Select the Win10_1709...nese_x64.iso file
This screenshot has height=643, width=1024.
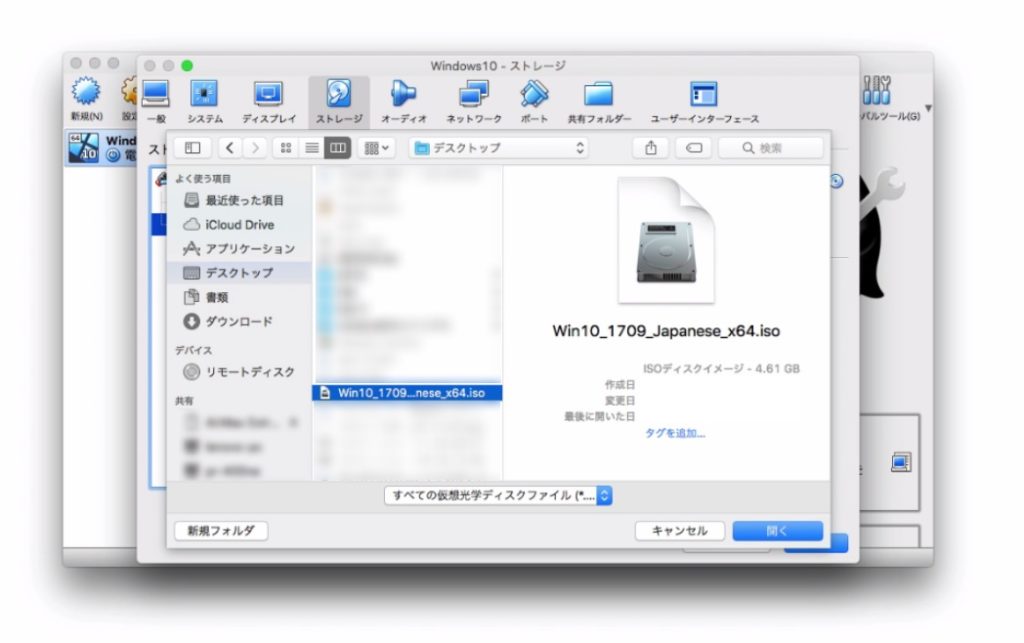408,393
